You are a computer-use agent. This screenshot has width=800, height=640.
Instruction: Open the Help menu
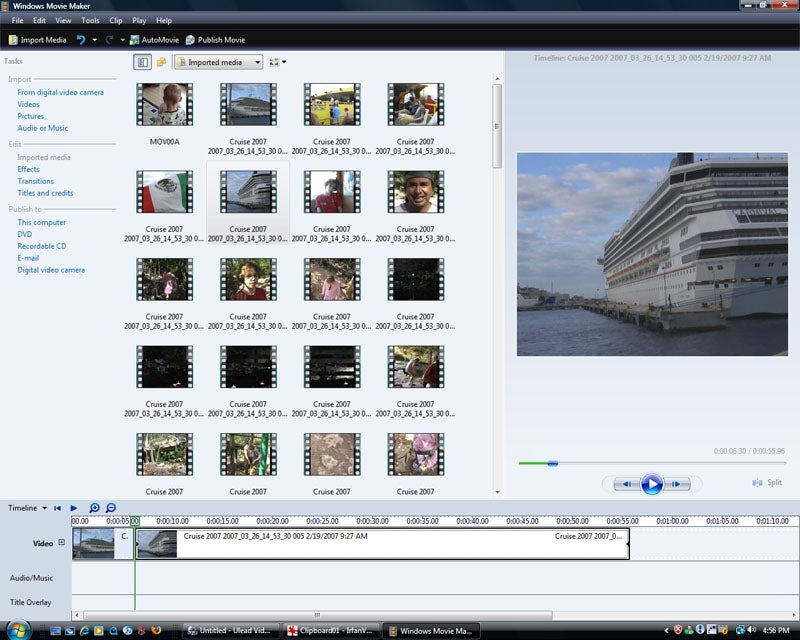pyautogui.click(x=164, y=20)
